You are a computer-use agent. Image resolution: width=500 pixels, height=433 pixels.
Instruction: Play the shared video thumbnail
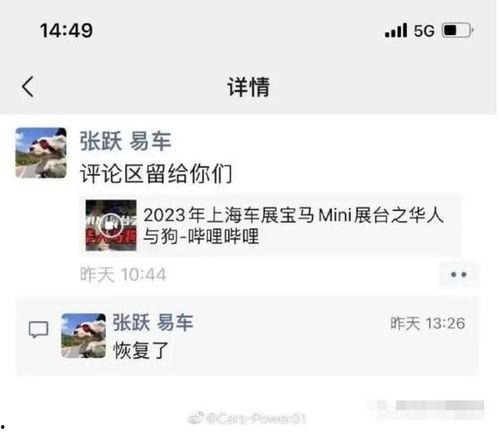pyautogui.click(x=111, y=225)
